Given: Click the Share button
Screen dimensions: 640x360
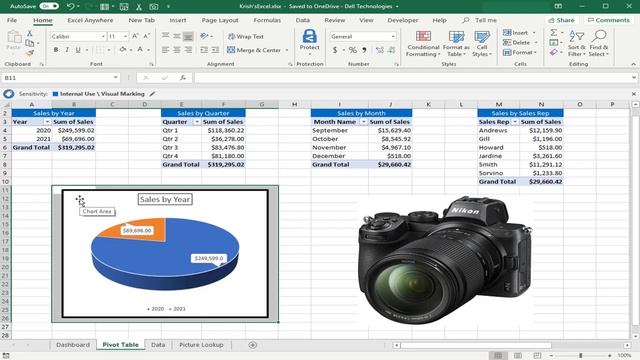Looking at the screenshot, I should click(x=561, y=20).
